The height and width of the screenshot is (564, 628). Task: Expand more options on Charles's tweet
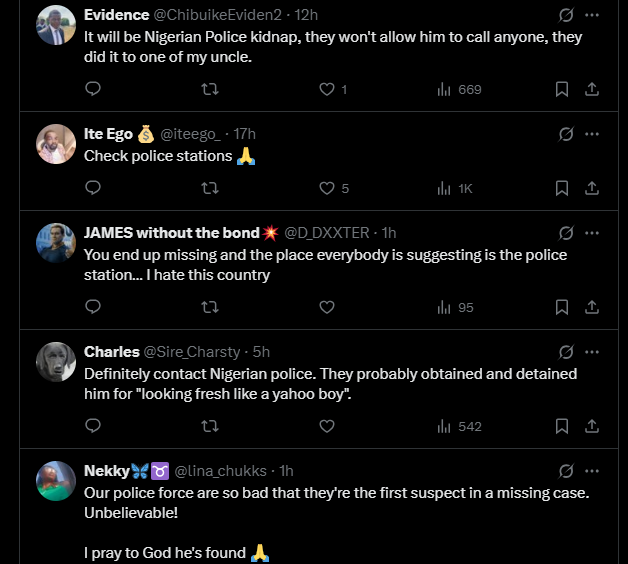[592, 351]
